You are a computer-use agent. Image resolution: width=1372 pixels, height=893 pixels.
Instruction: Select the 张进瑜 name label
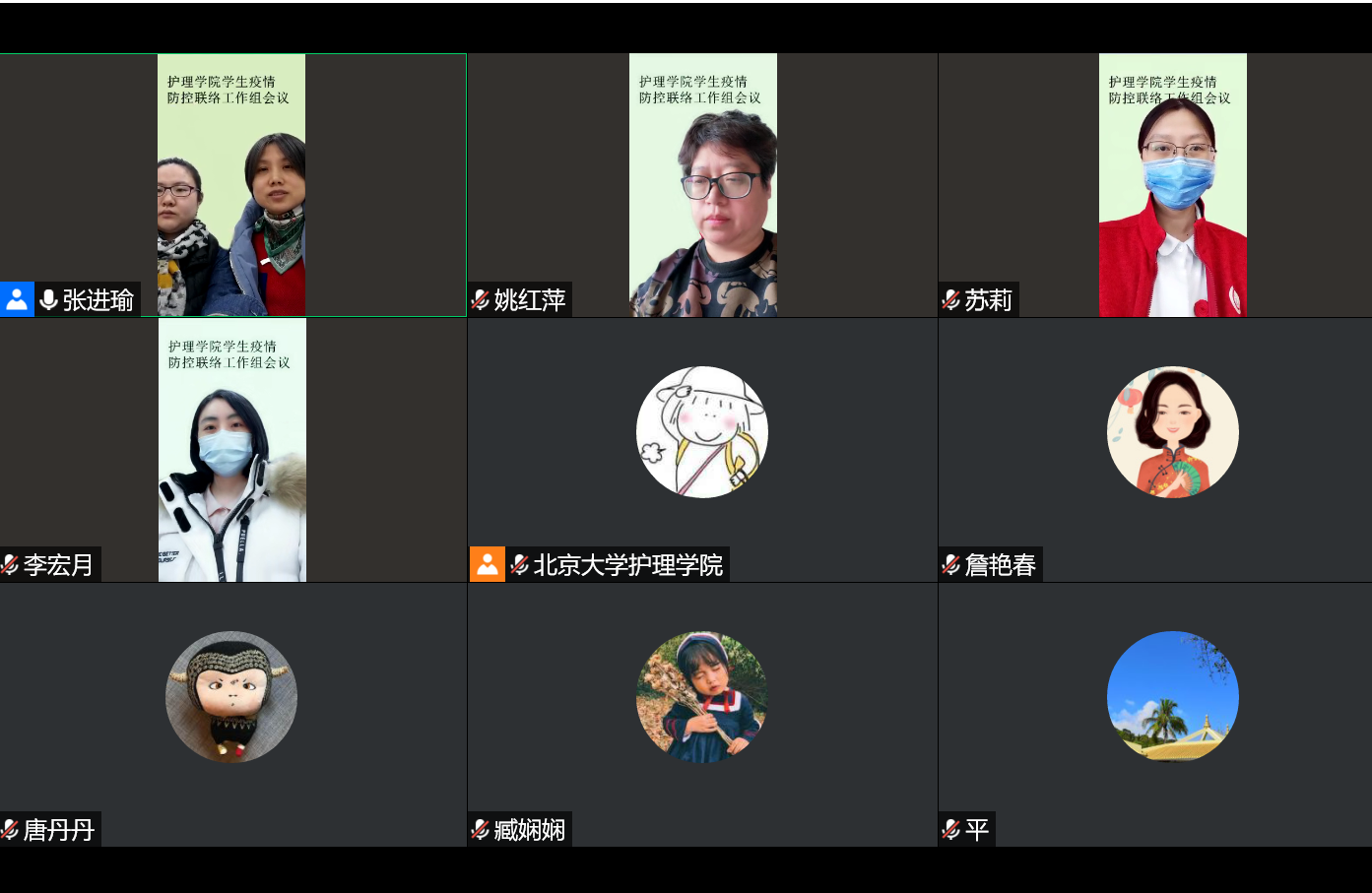pyautogui.click(x=98, y=299)
